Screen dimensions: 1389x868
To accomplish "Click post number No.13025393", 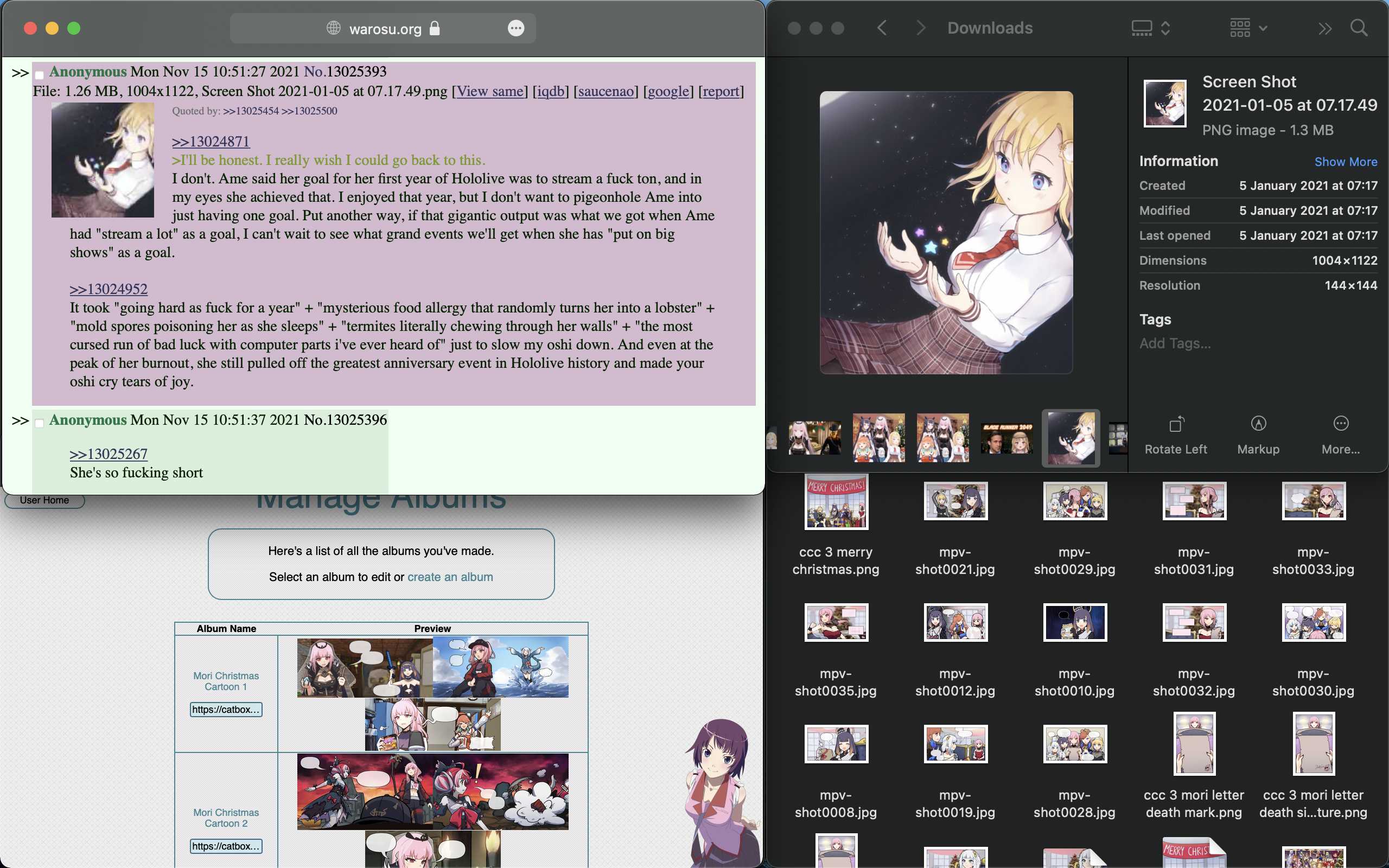I will [345, 72].
